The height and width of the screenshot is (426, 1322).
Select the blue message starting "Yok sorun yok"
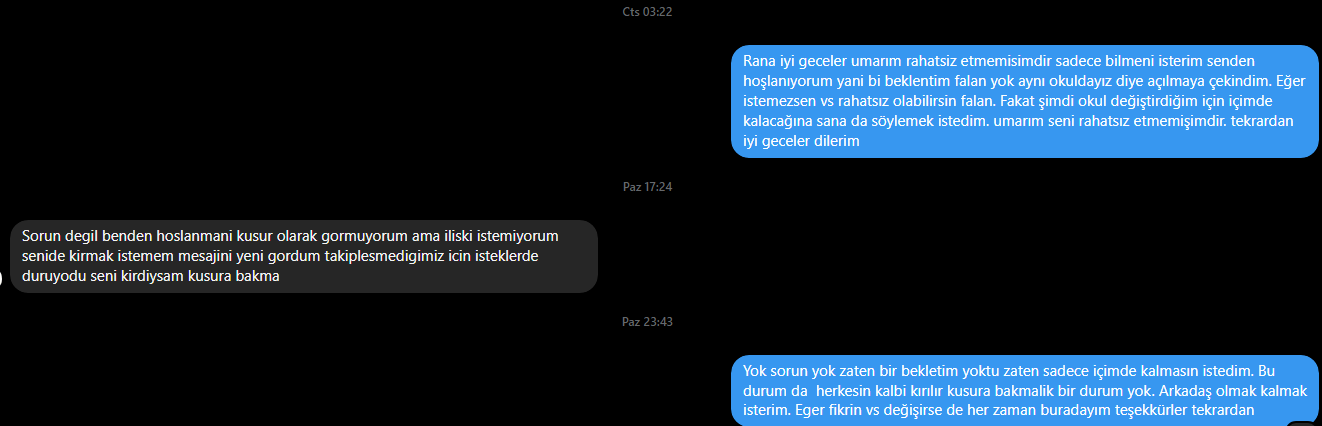pos(1025,390)
